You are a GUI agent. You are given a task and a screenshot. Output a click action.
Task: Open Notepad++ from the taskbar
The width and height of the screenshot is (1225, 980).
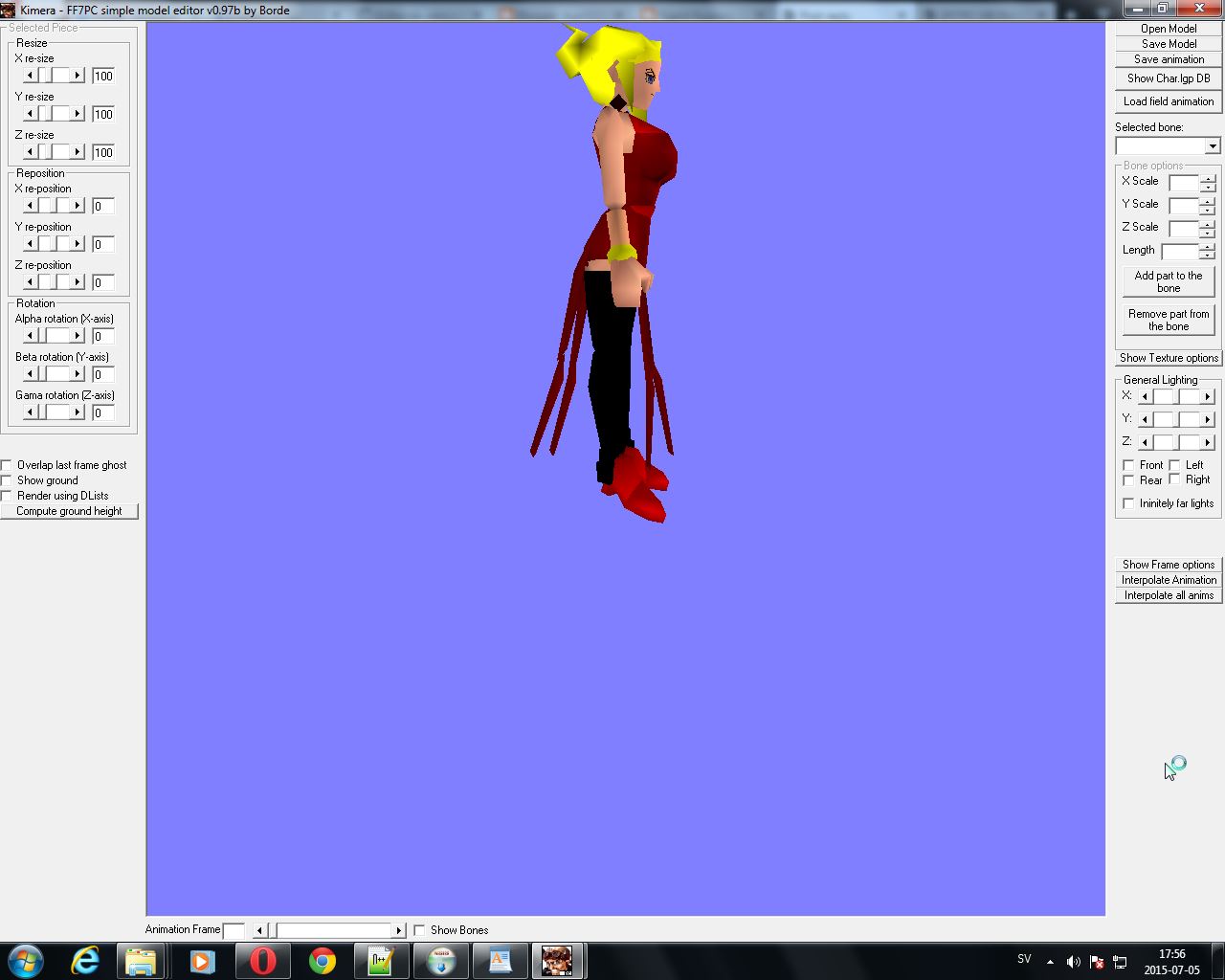[381, 961]
